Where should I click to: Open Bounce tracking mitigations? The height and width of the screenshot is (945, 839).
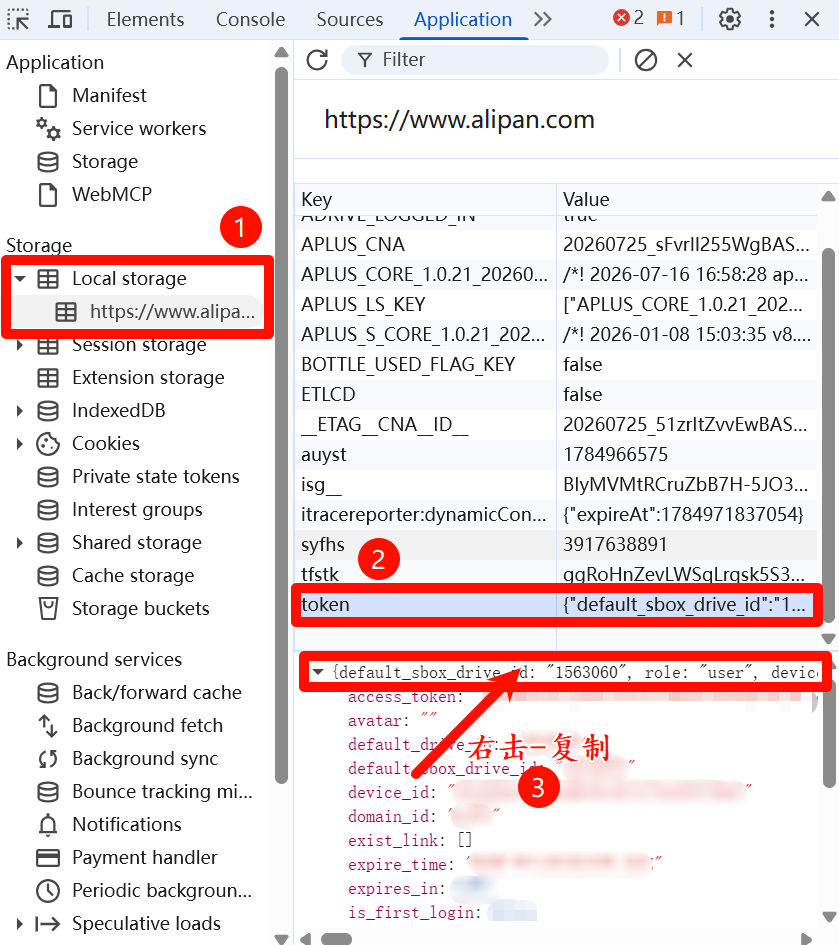[x=162, y=791]
